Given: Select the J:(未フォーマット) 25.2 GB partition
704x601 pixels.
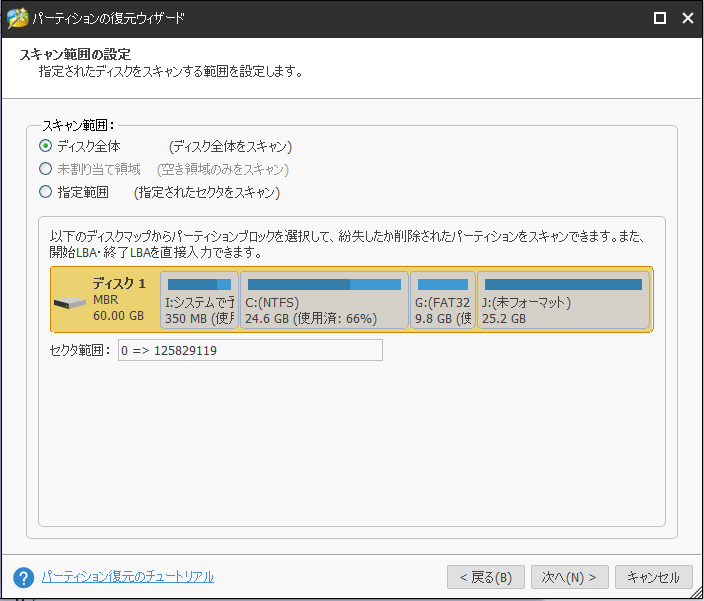Looking at the screenshot, I should (x=563, y=300).
